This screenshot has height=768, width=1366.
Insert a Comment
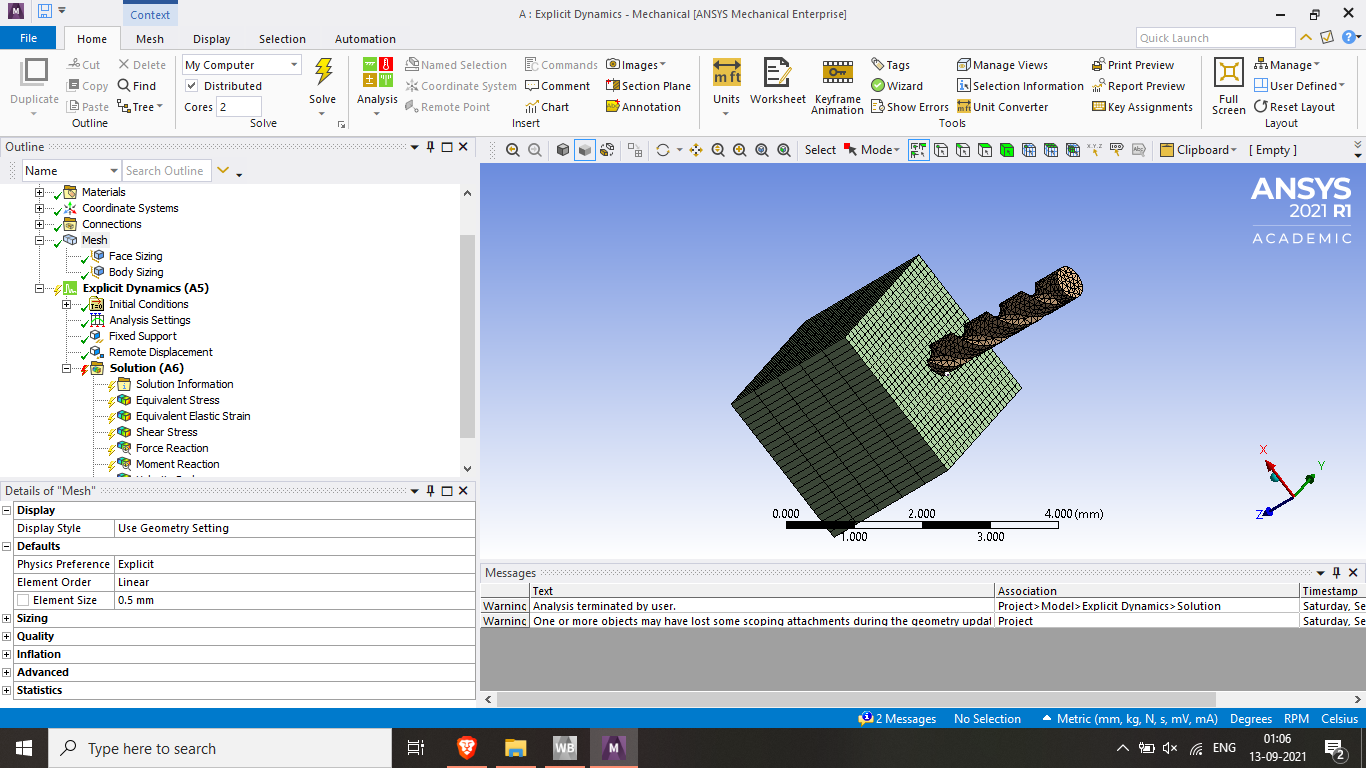[x=558, y=86]
